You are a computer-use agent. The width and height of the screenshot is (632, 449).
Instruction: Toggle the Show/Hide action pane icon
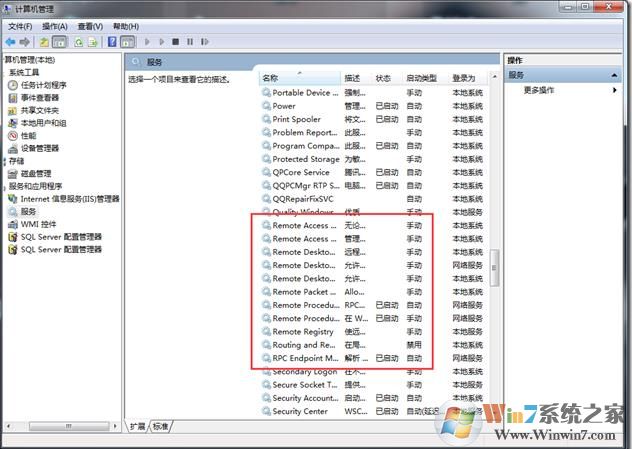click(127, 42)
